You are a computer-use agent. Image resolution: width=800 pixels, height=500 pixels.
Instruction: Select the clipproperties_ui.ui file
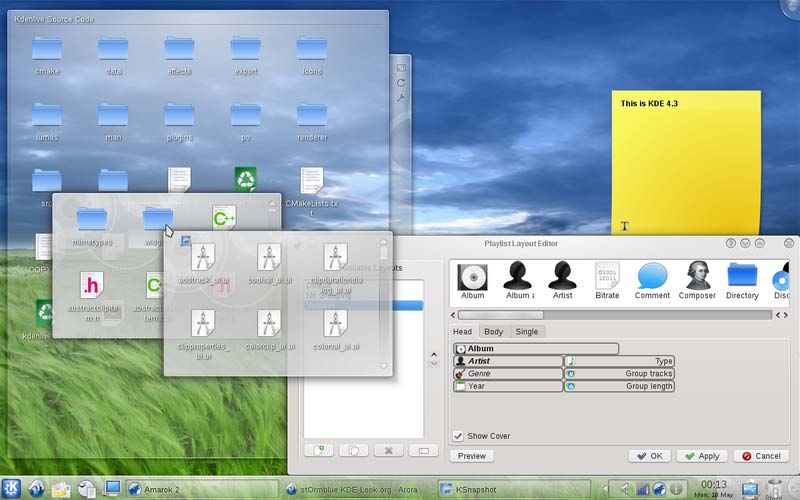pos(203,323)
